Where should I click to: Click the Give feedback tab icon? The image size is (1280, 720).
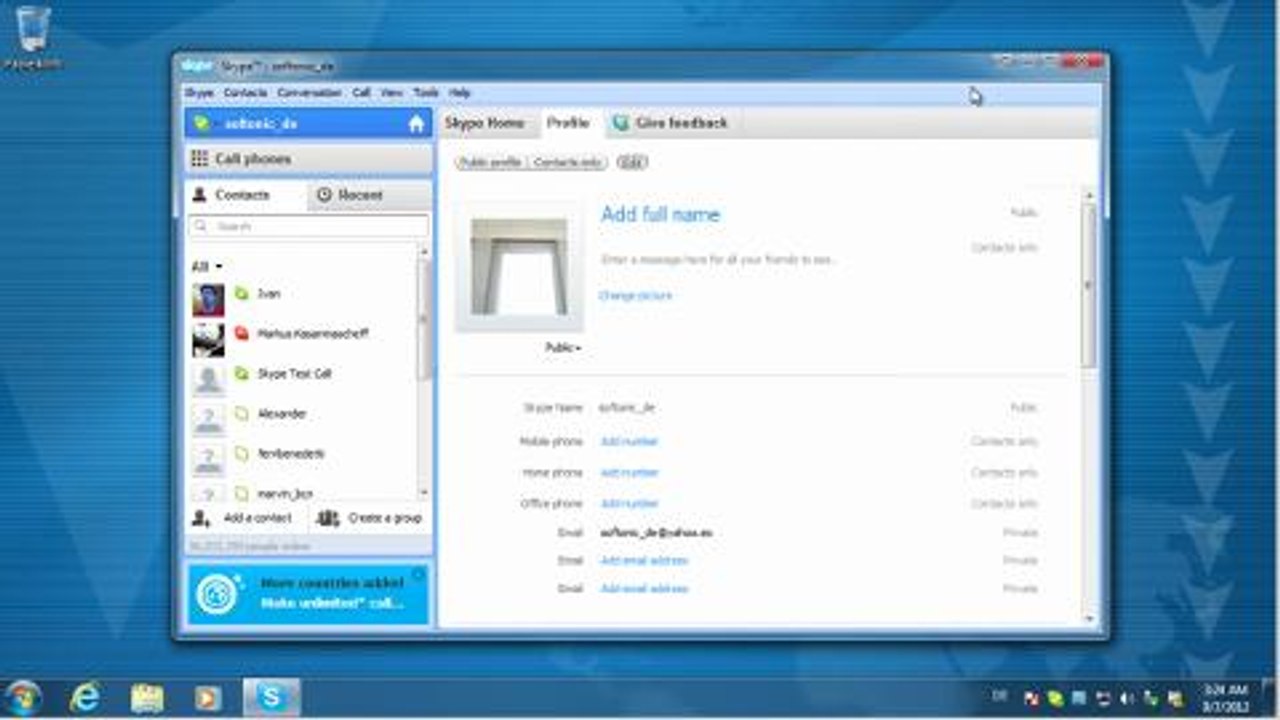(621, 123)
